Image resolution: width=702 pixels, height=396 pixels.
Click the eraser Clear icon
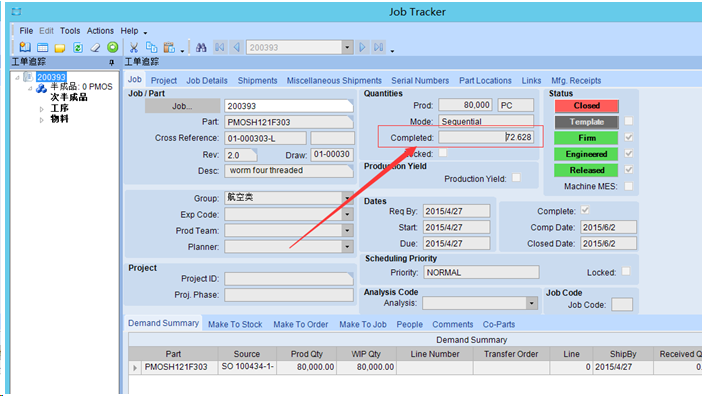(x=95, y=47)
